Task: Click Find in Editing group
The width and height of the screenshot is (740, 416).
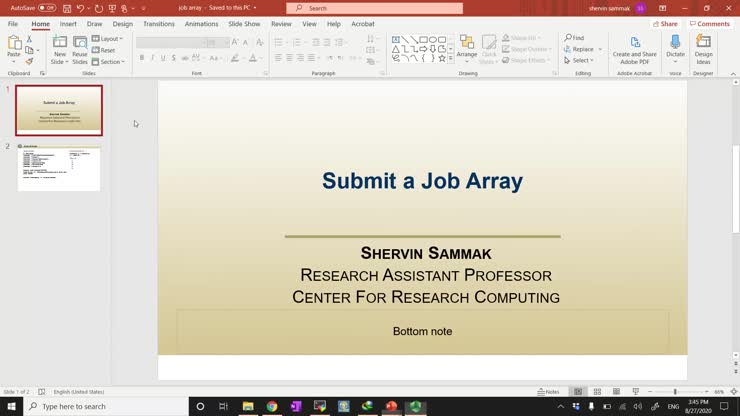Action: pos(574,38)
